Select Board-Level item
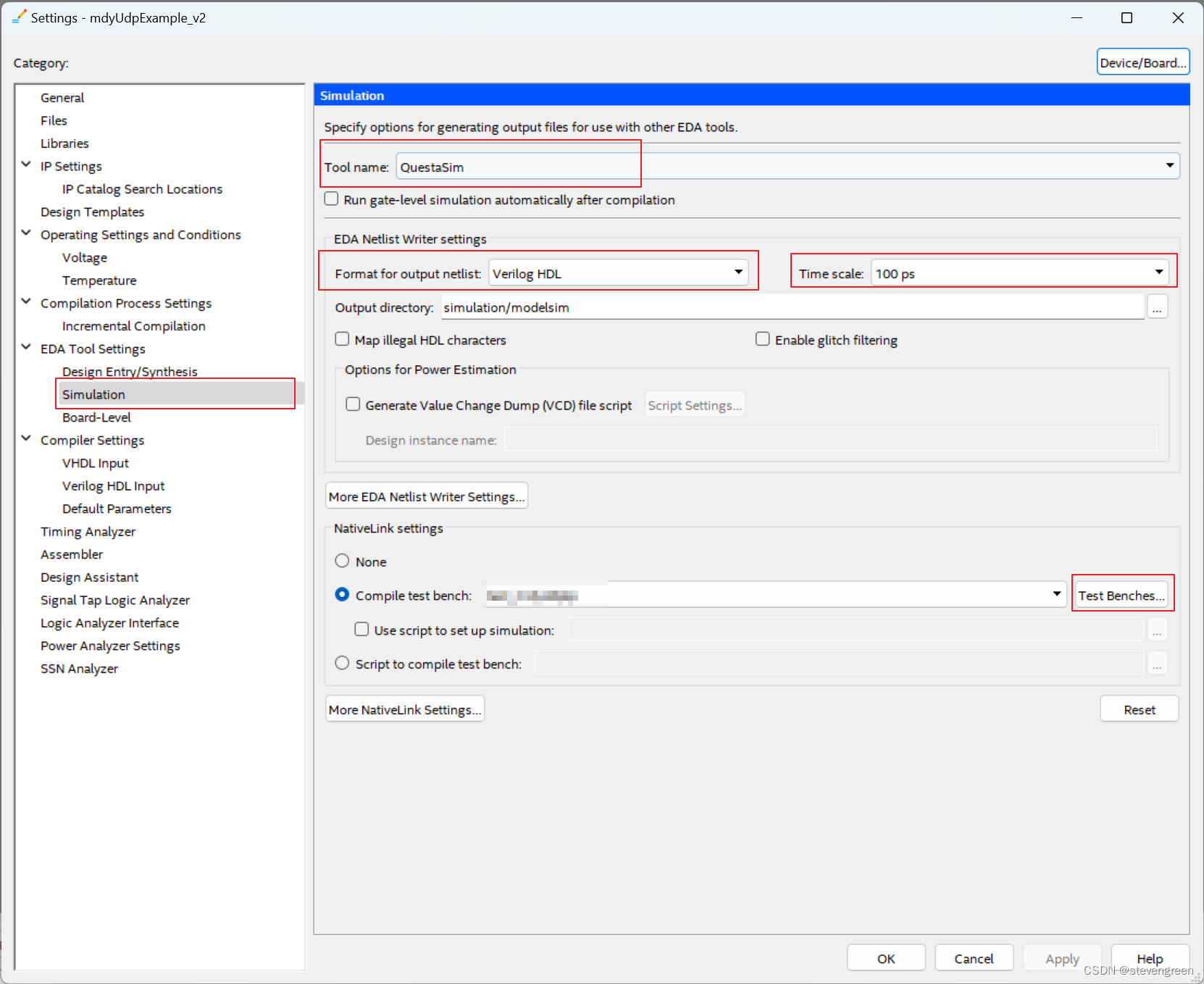 point(96,417)
